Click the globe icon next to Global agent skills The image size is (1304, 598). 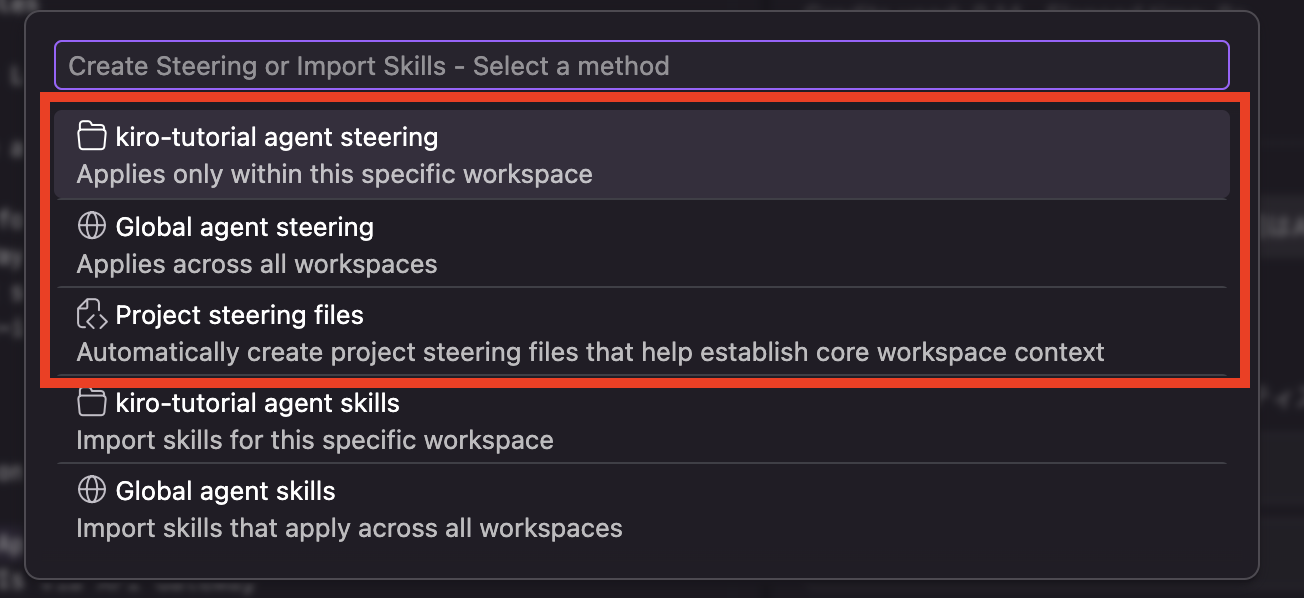(x=93, y=490)
